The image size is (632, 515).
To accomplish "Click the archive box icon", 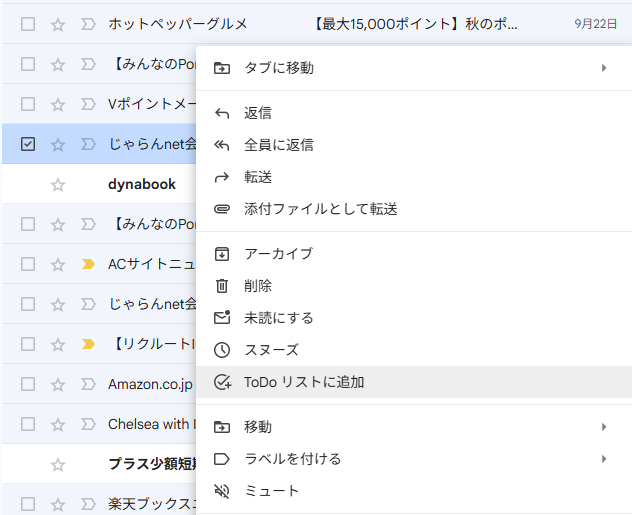I will (x=222, y=254).
